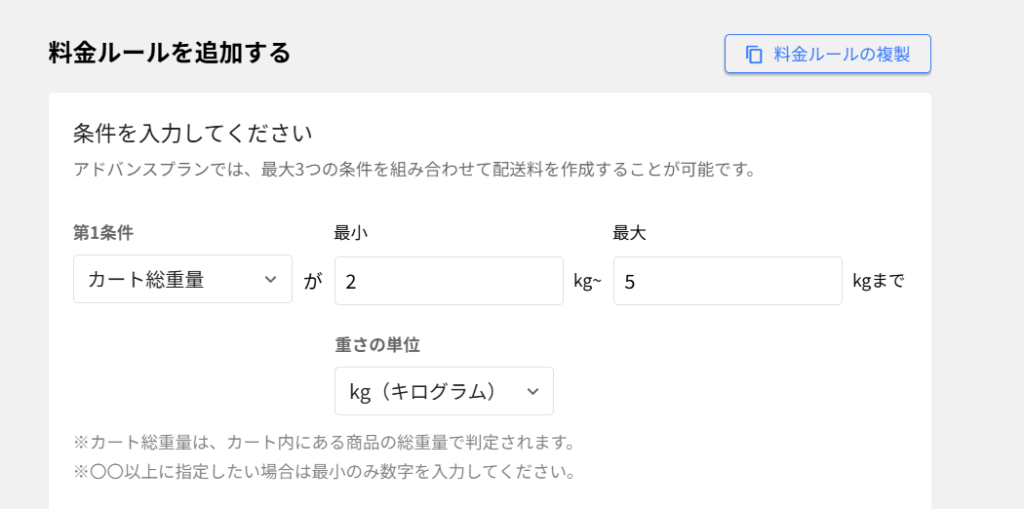Viewport: 1024px width, 509px height.
Task: Click the 条件を入力してください section heading
Action: click(193, 133)
